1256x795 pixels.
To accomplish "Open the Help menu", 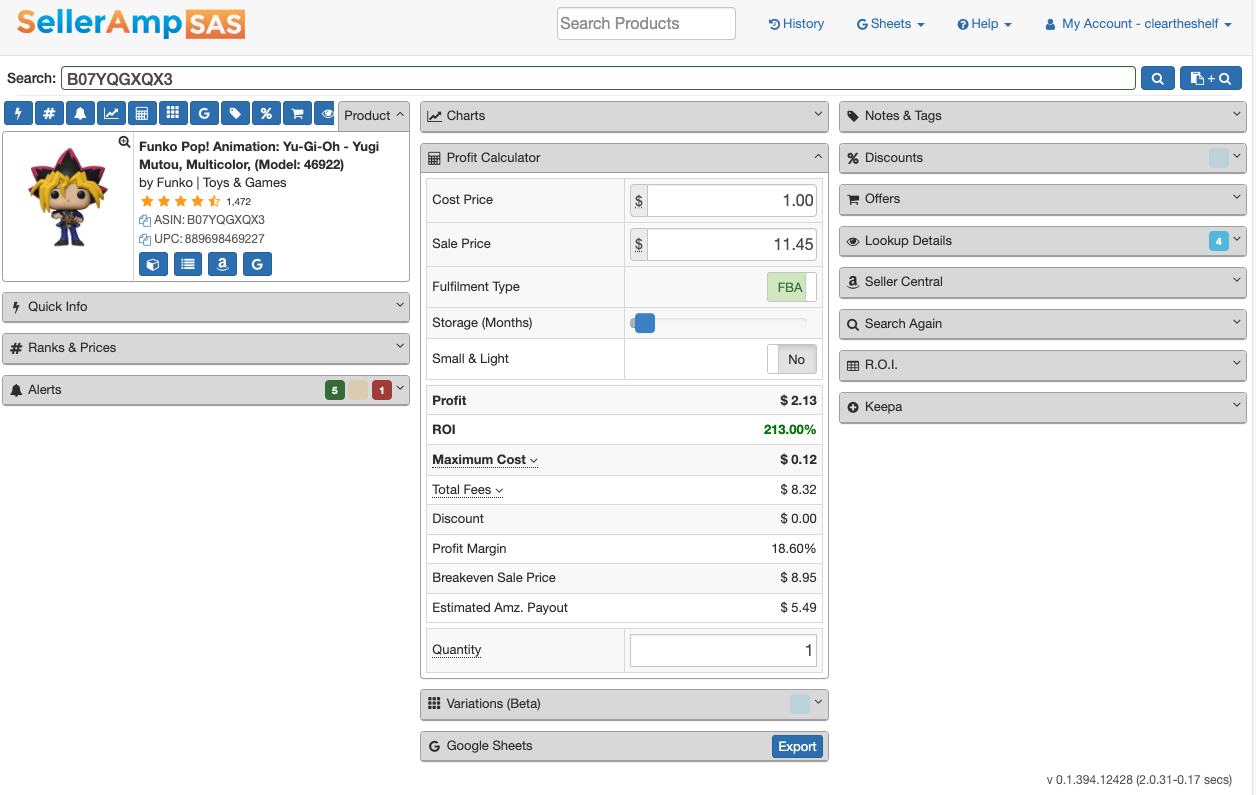I will click(x=984, y=24).
